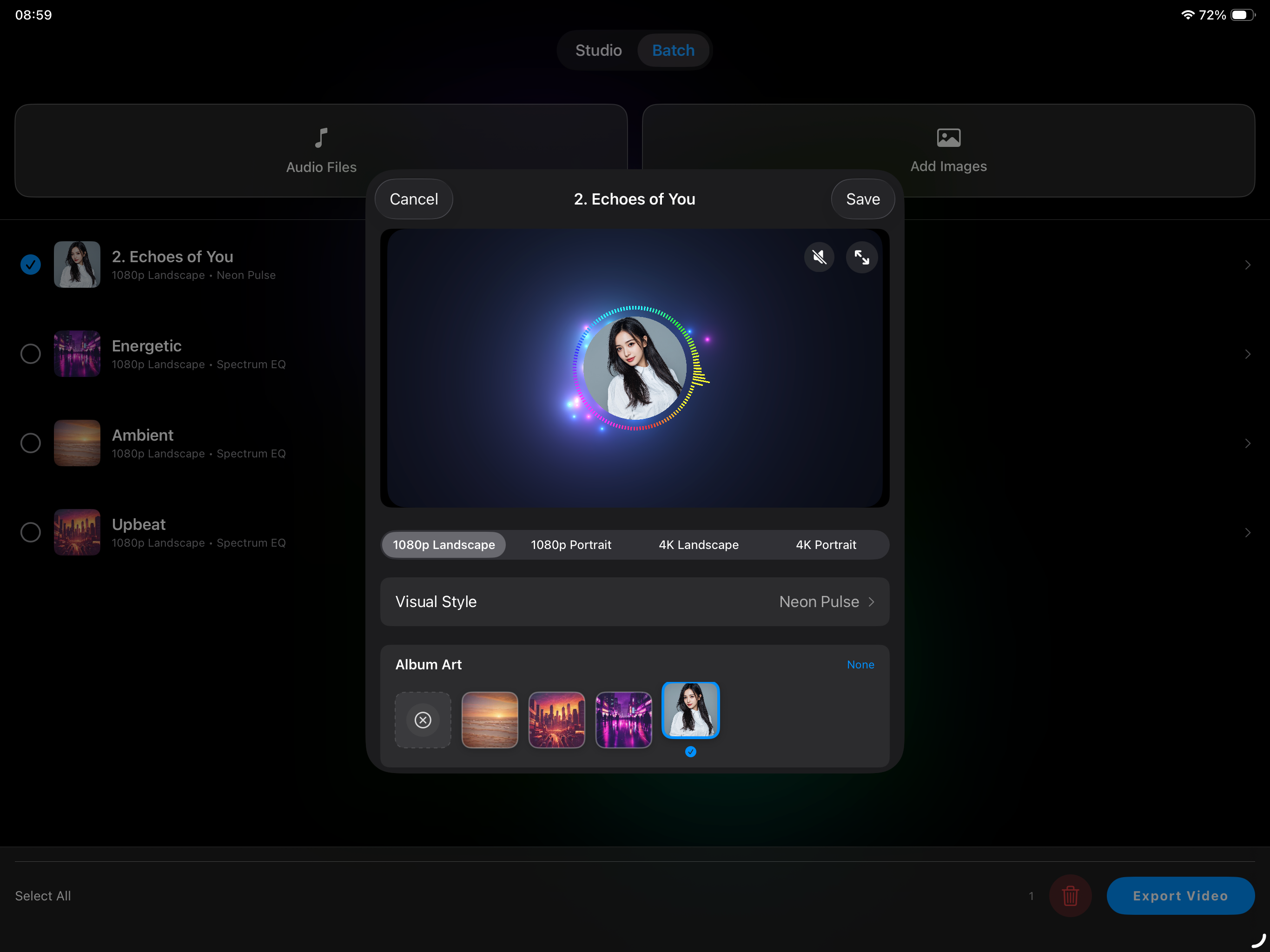Click the "Album Art" section heading
This screenshot has width=1270, height=952.
428,664
